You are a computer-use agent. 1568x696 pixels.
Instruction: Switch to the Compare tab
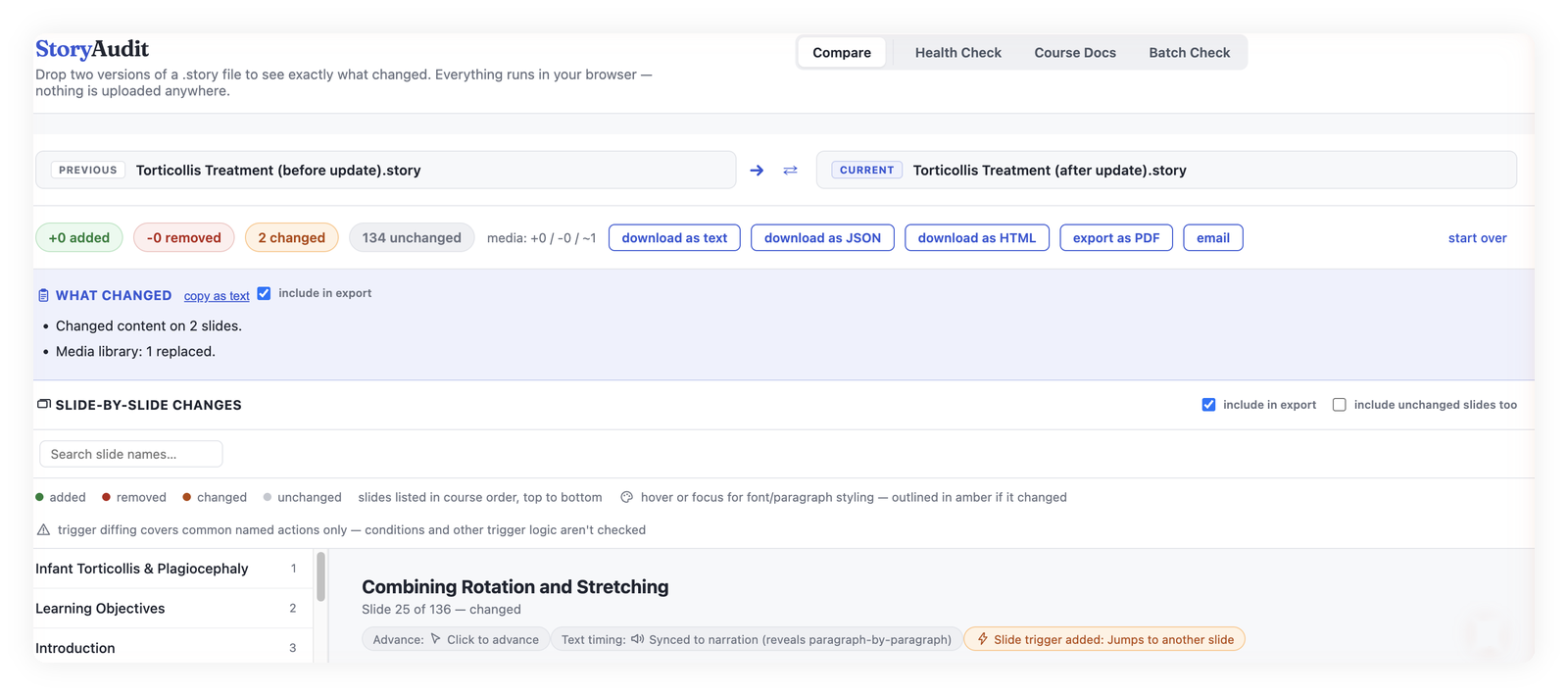click(842, 53)
